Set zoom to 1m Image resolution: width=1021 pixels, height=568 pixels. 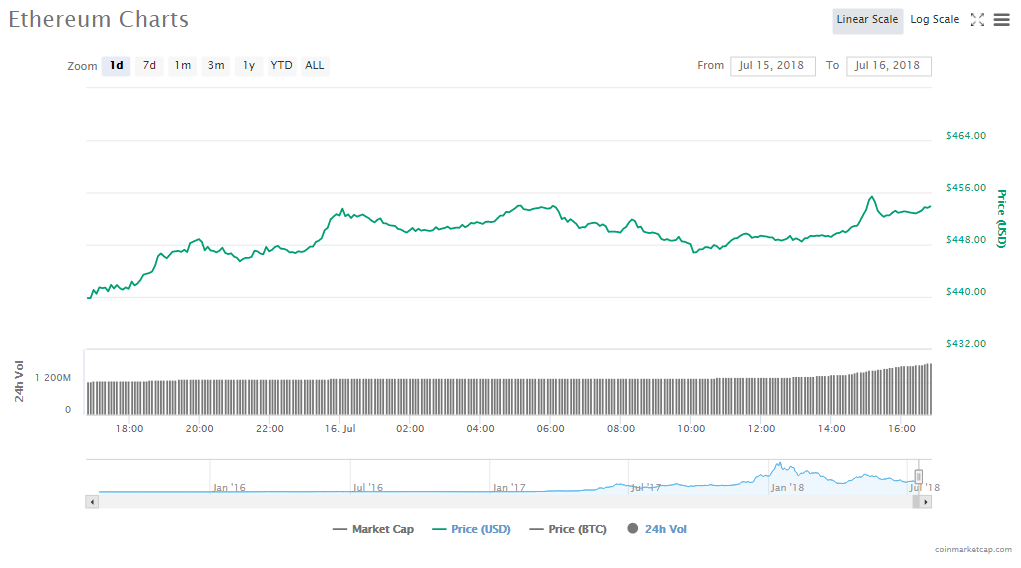(x=182, y=66)
